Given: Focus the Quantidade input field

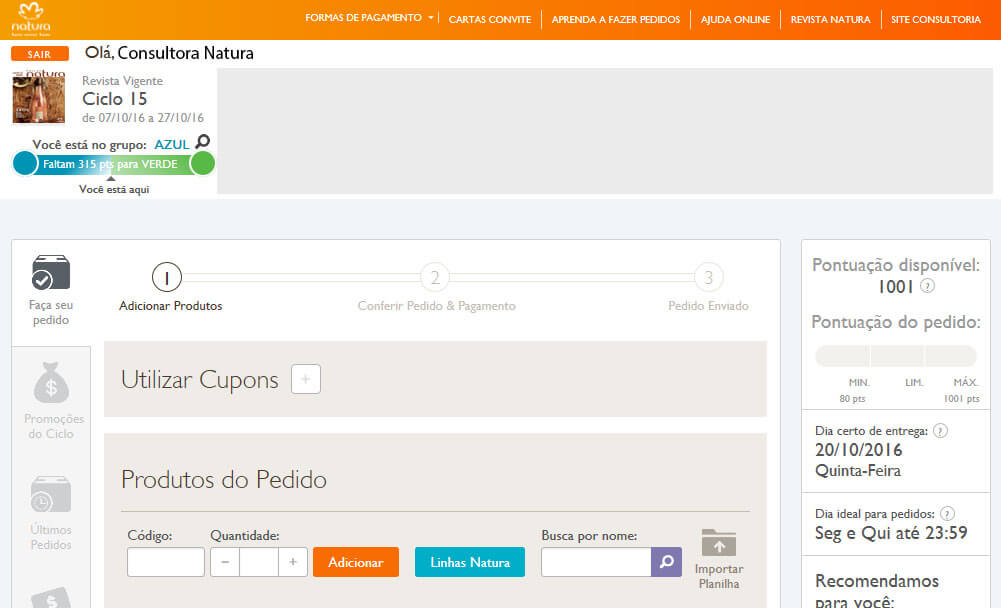Looking at the screenshot, I should (259, 562).
